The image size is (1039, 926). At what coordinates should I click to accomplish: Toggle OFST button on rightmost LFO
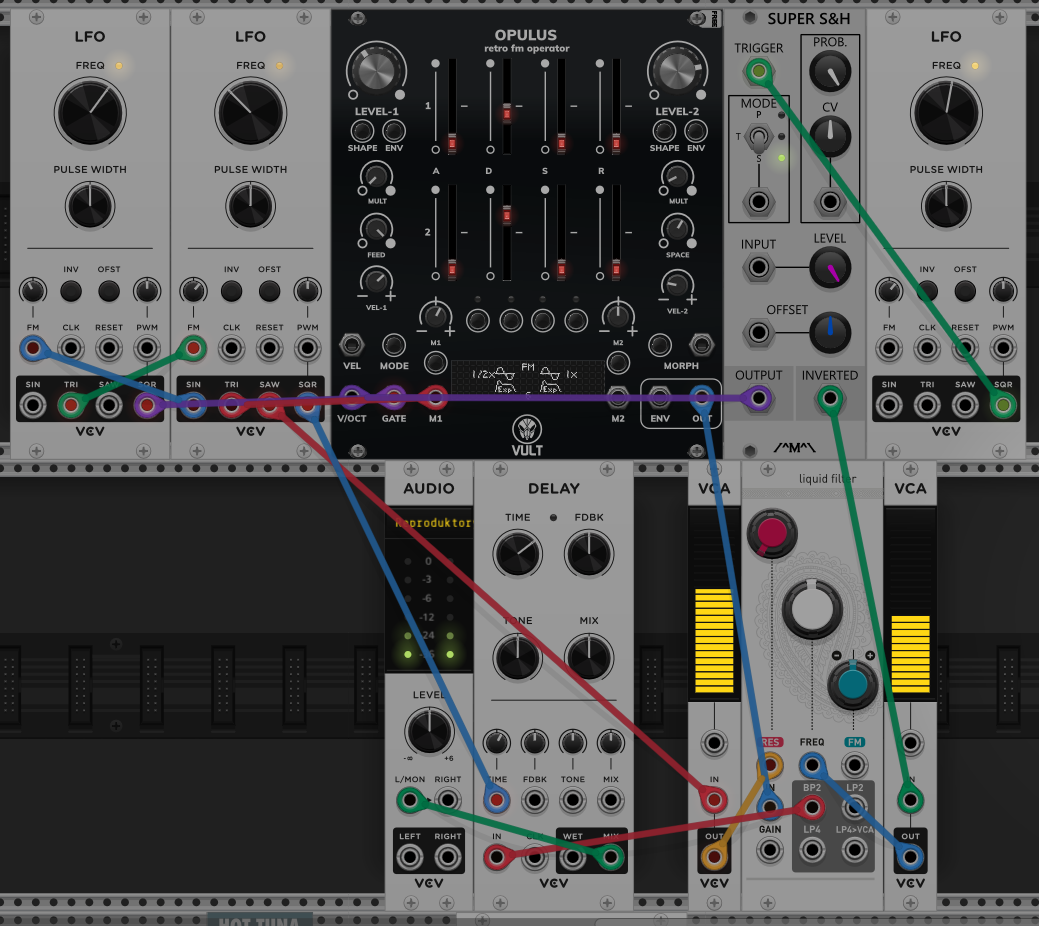[x=965, y=291]
